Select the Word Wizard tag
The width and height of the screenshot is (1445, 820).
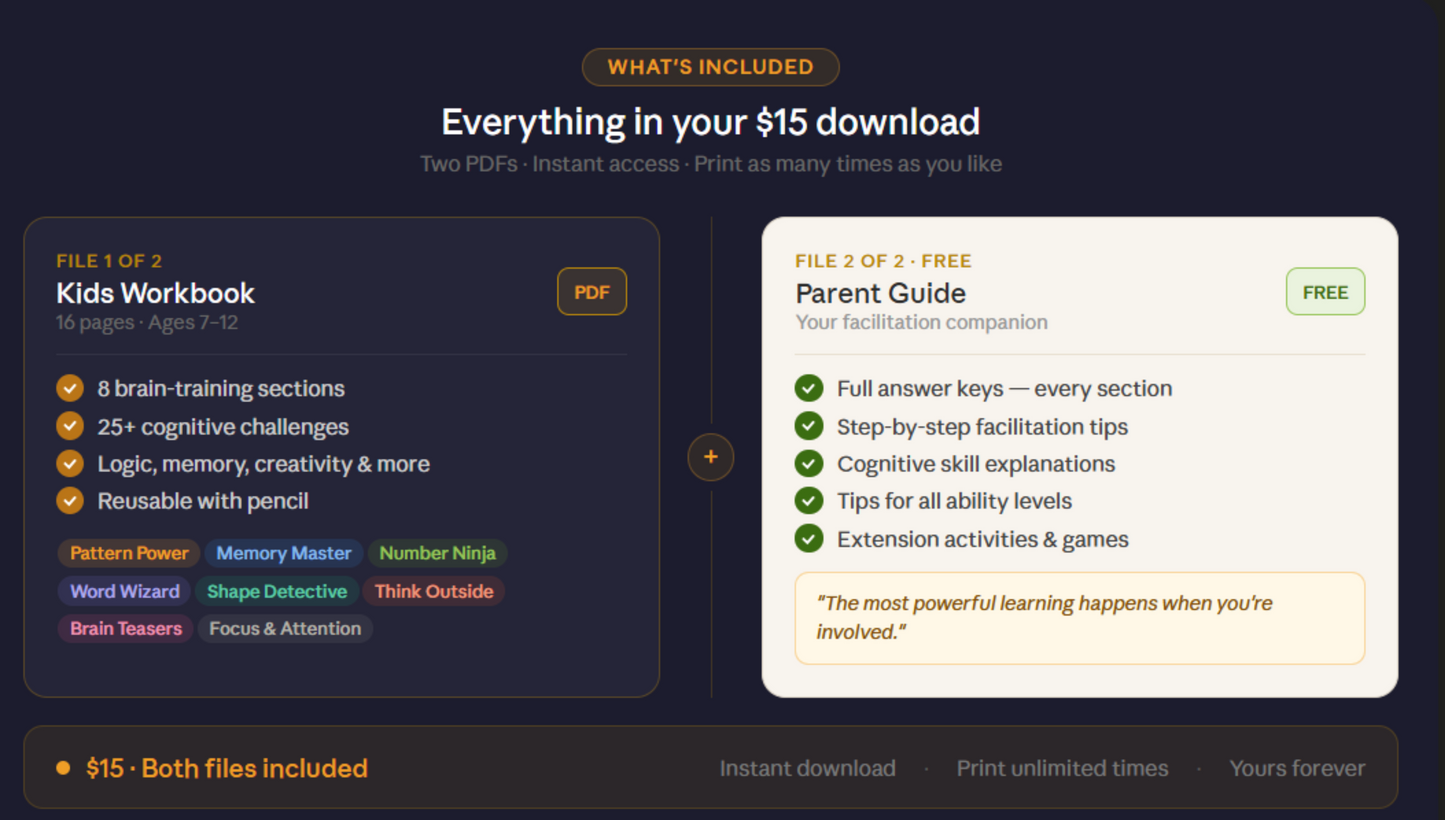coord(125,591)
